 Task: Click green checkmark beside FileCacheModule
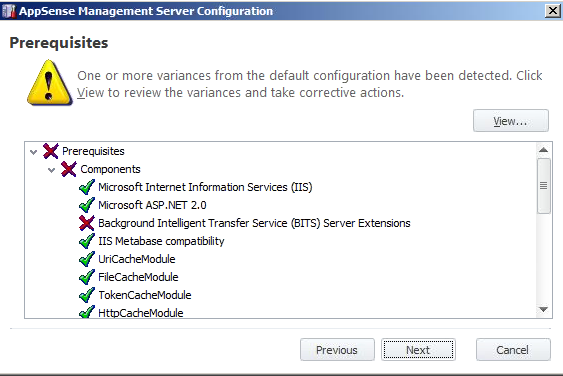[x=87, y=277]
